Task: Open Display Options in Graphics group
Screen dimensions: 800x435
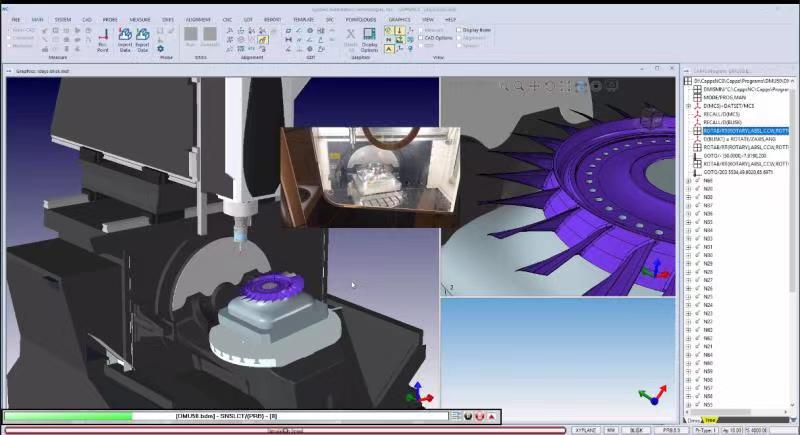Action: click(x=369, y=39)
